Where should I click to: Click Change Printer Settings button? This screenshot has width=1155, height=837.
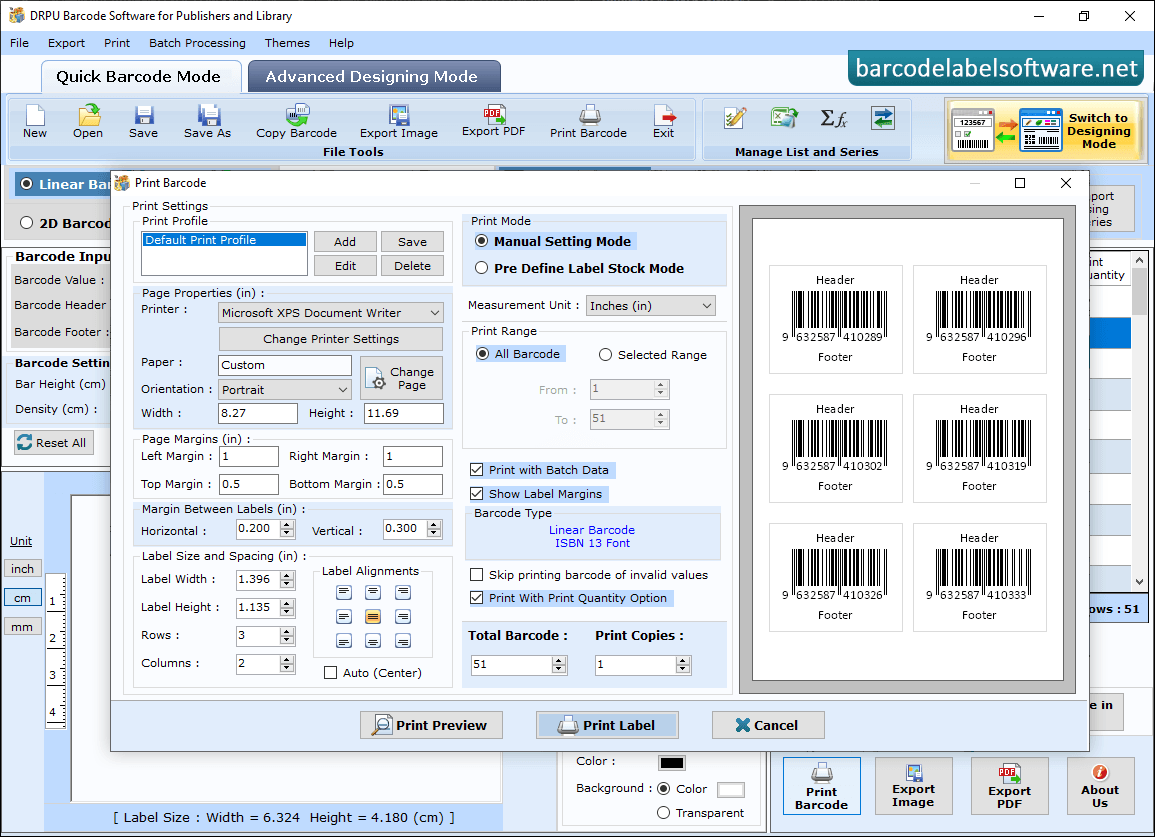[331, 339]
